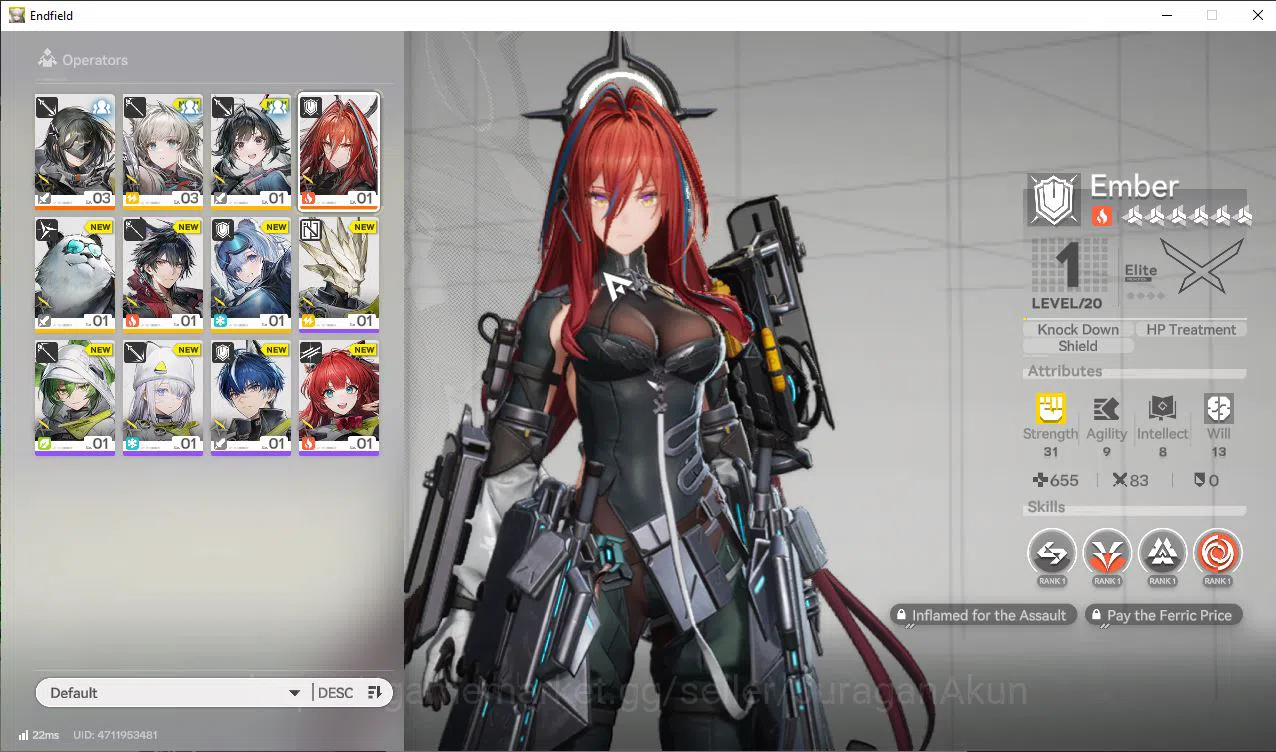Image resolution: width=1276 pixels, height=752 pixels.
Task: Click the Agility attribute icon
Action: (x=1106, y=408)
